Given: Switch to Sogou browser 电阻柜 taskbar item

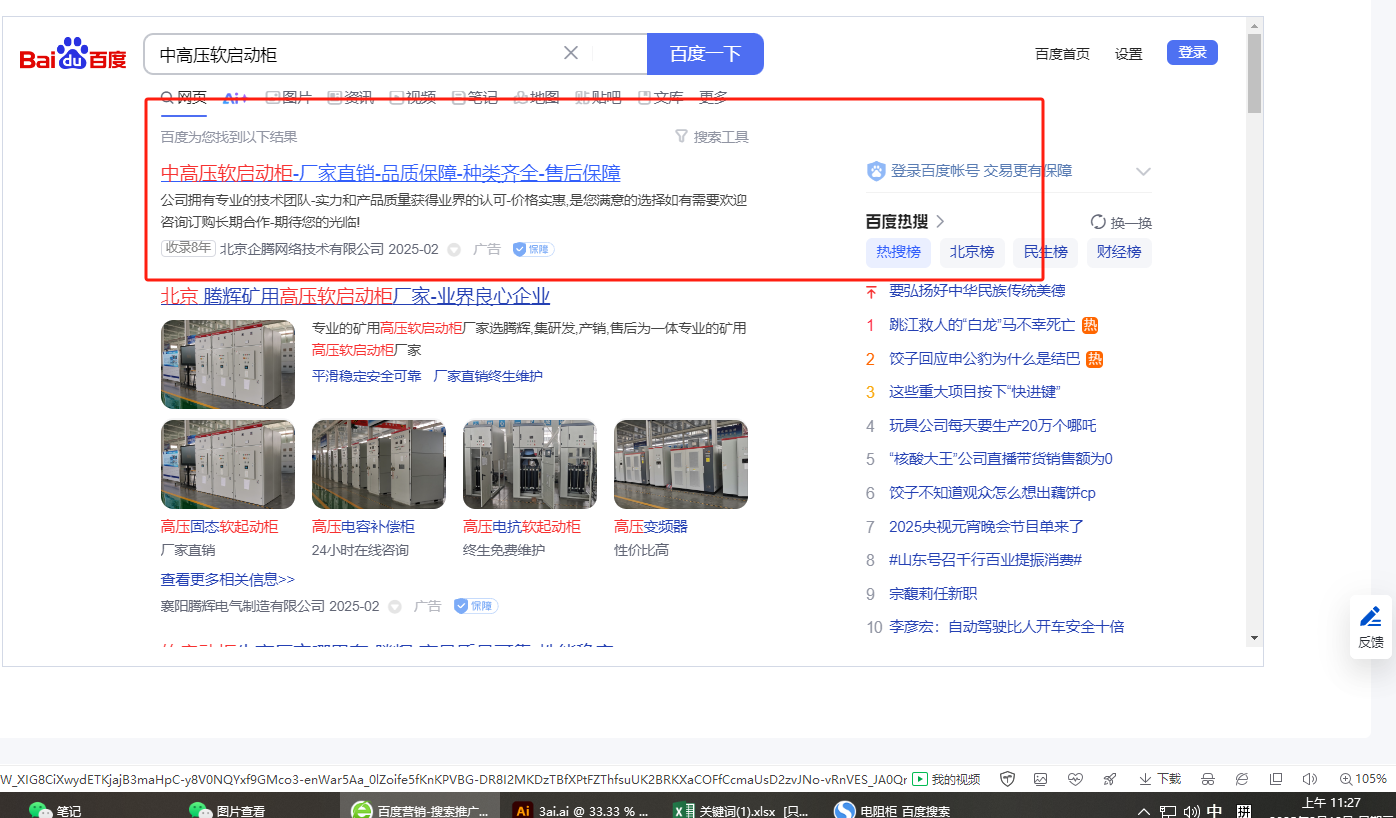Looking at the screenshot, I should [x=895, y=809].
